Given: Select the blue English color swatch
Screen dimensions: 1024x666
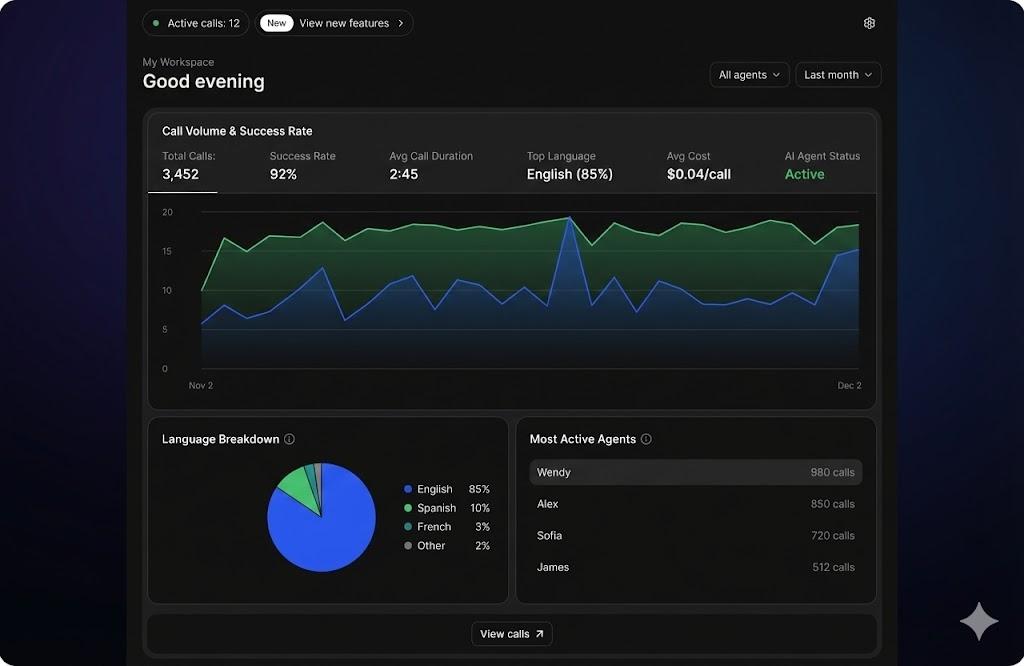Looking at the screenshot, I should coord(408,488).
